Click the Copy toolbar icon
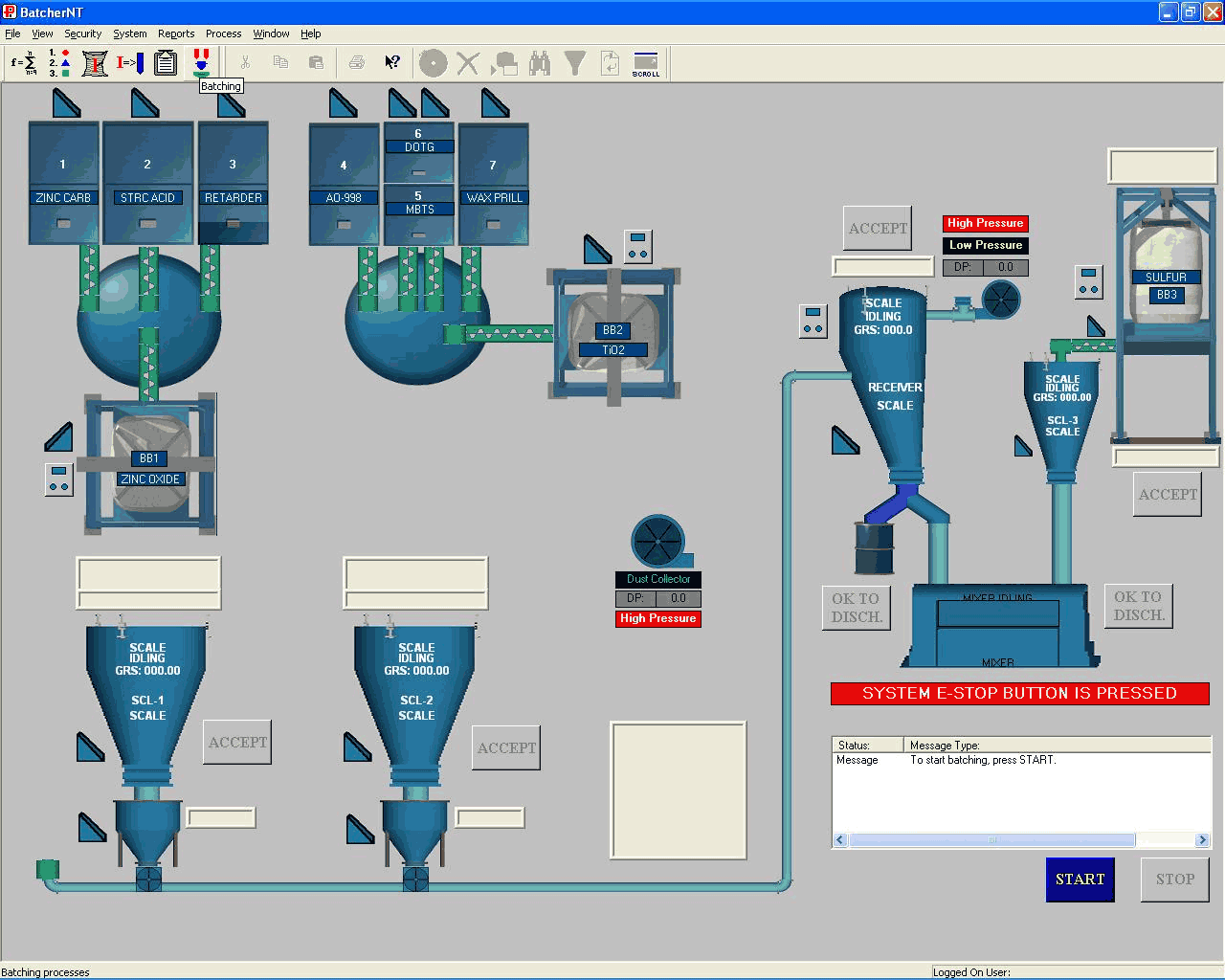Screen dimensions: 1225x980 [x=280, y=63]
